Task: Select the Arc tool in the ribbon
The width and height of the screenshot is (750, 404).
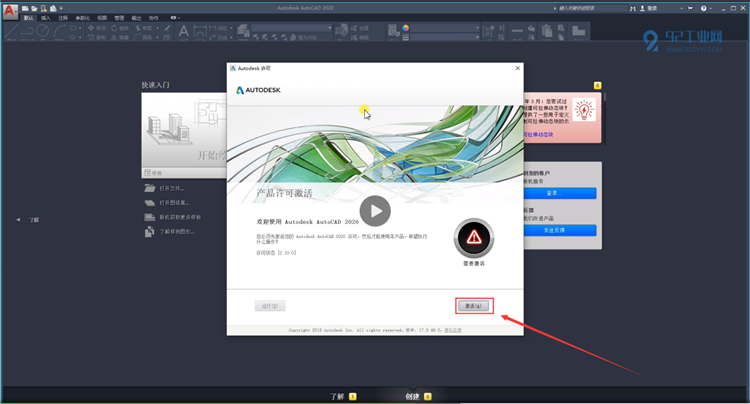Action: pyautogui.click(x=59, y=32)
